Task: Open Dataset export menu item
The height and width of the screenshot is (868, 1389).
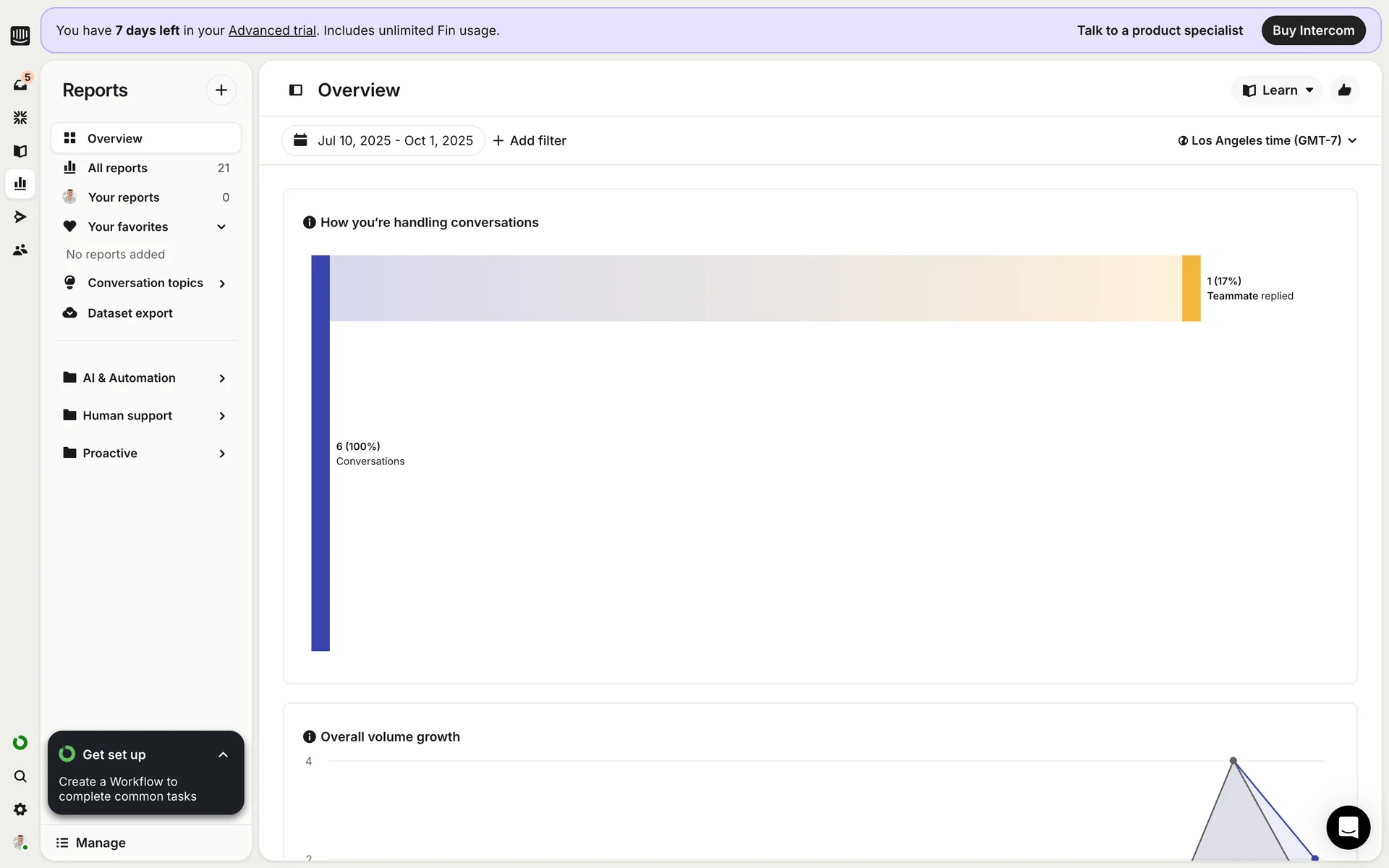Action: click(129, 313)
